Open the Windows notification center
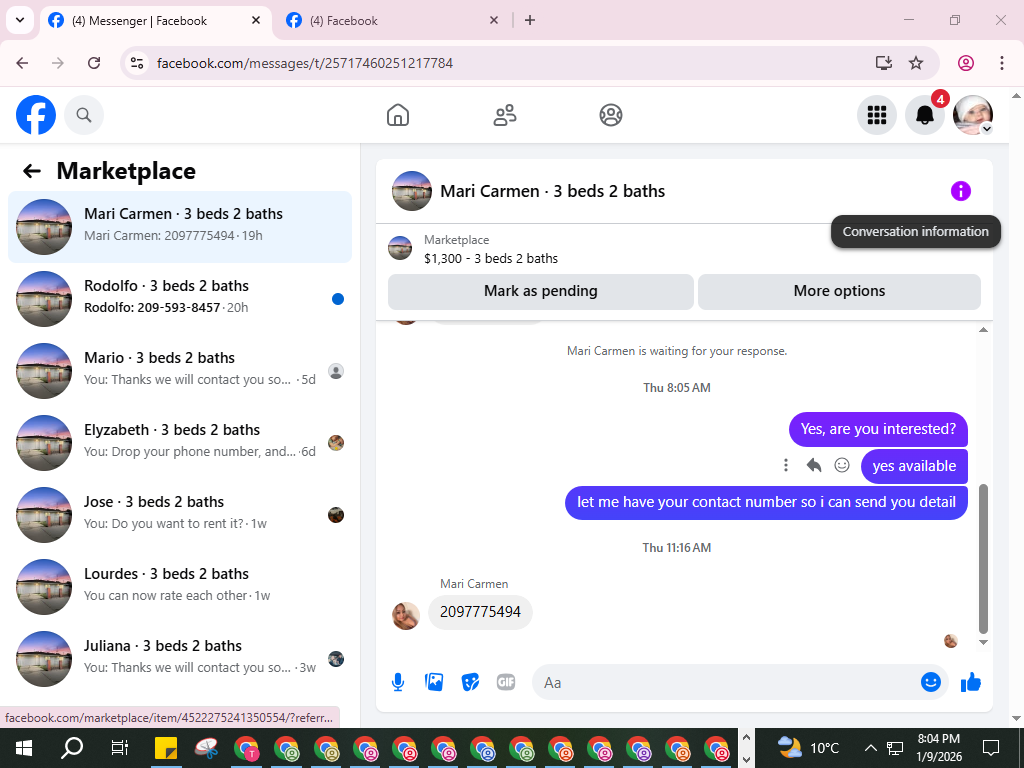Image resolution: width=1024 pixels, height=768 pixels. point(991,748)
